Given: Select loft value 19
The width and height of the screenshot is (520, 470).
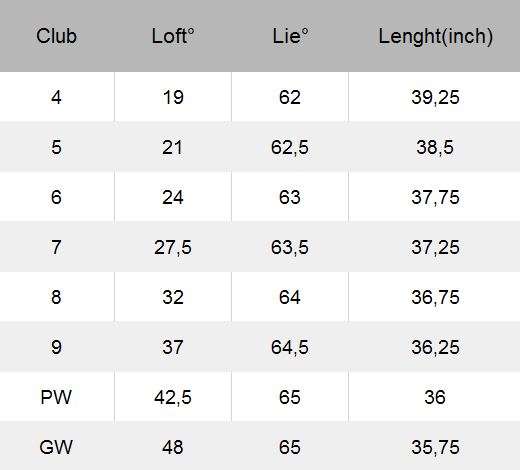Looking at the screenshot, I should click(x=173, y=97).
